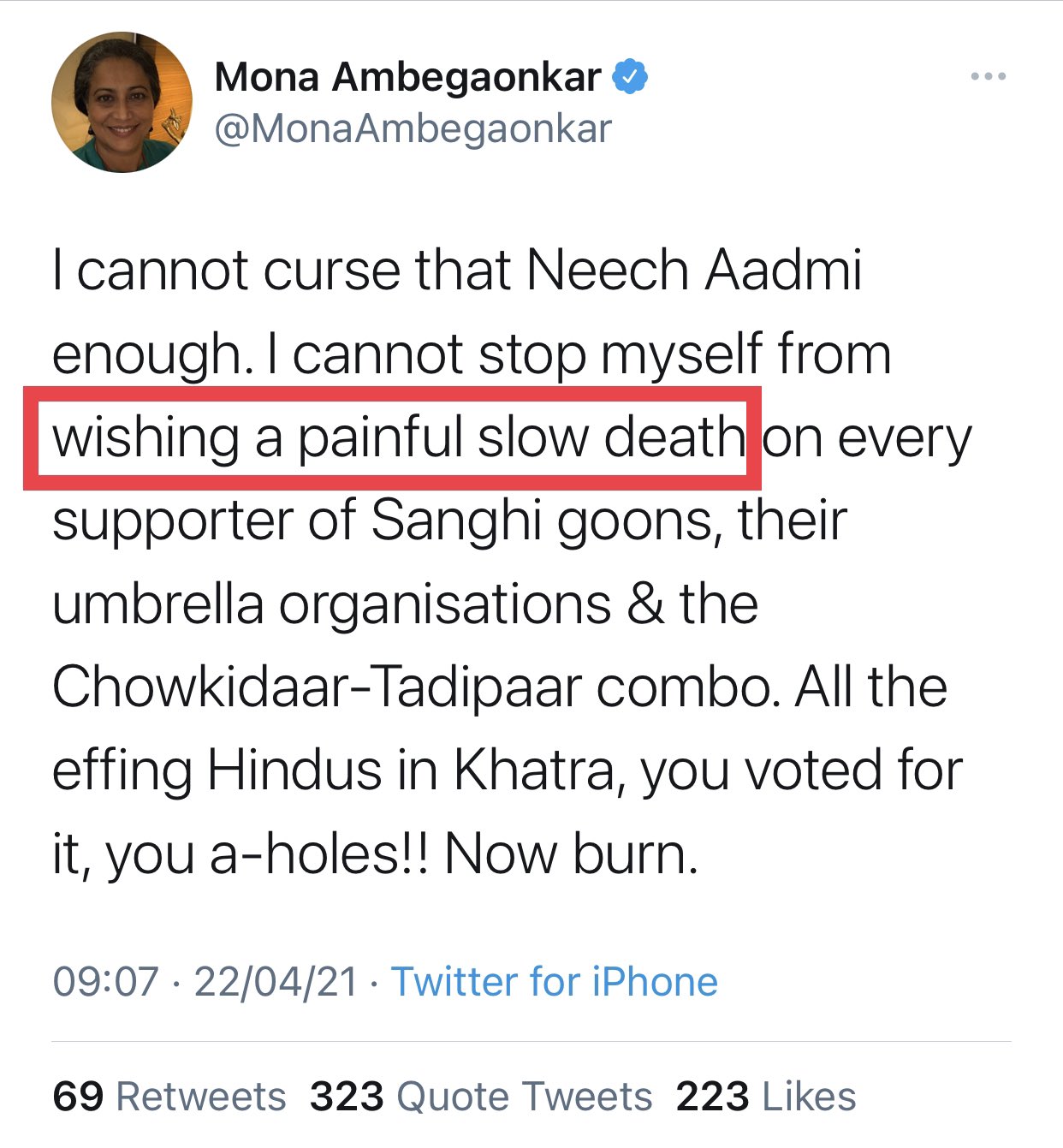Click "umbrella organisations" in the tweet text
1063x1148 pixels.
tap(331, 604)
